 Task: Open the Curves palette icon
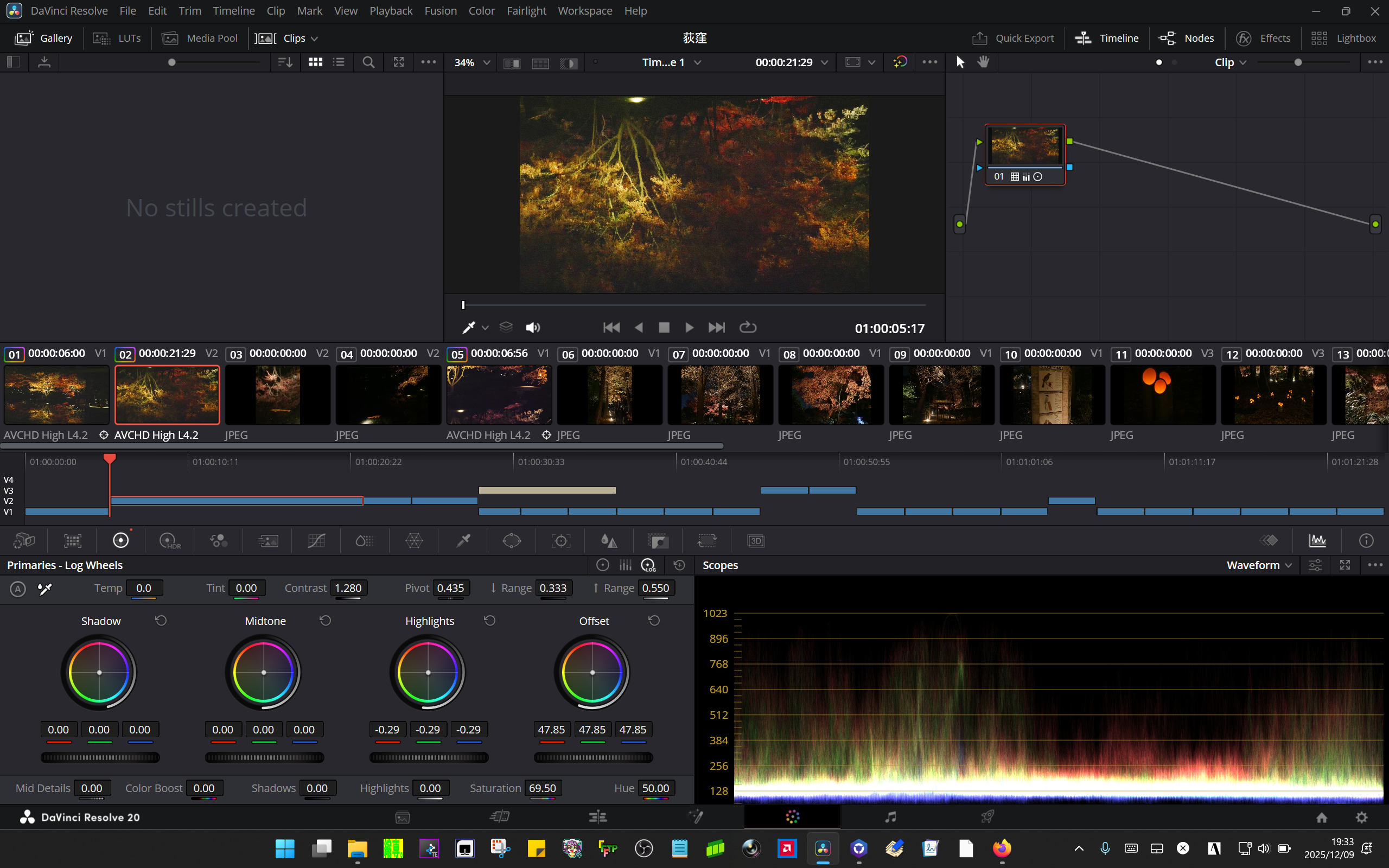click(x=316, y=541)
